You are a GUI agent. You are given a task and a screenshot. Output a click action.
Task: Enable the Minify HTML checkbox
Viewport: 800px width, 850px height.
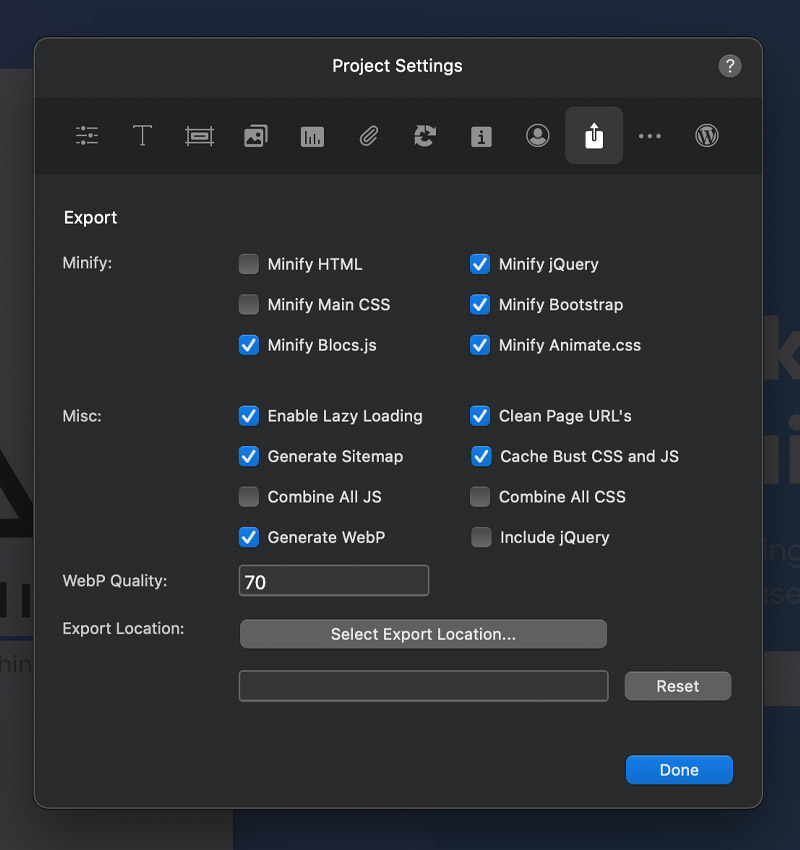[x=249, y=264]
